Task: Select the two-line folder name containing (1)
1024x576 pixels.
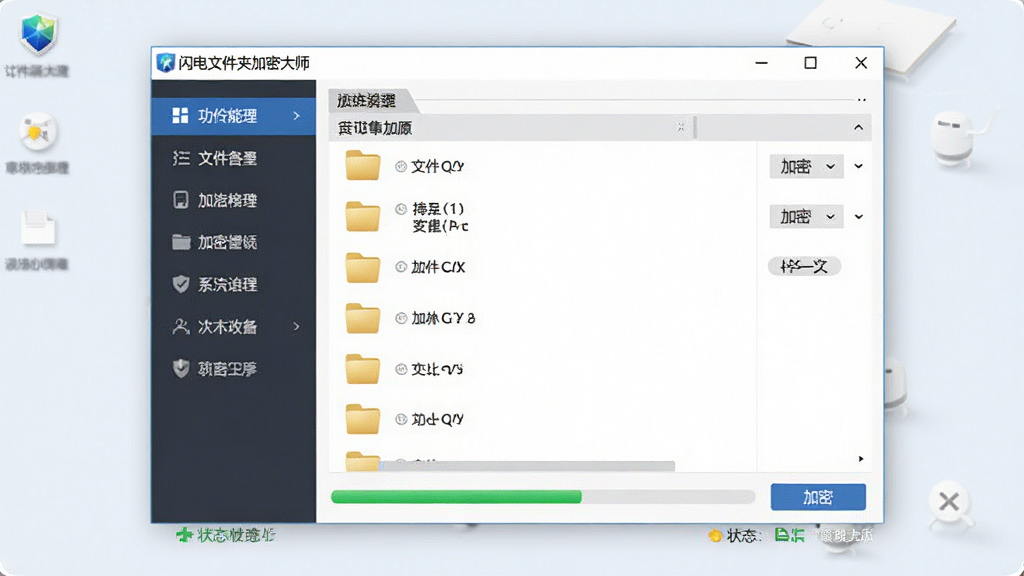Action: point(440,217)
